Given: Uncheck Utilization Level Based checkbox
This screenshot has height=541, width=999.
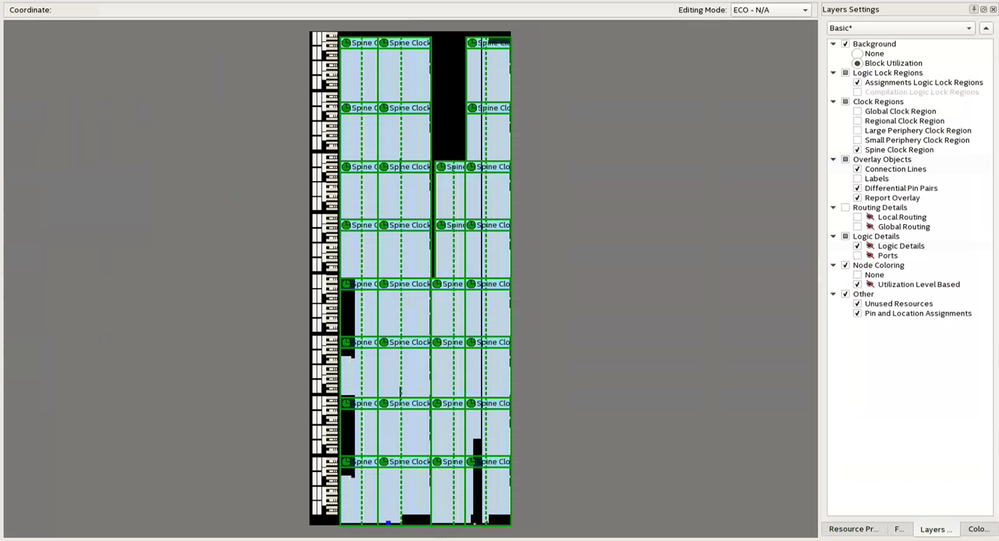Looking at the screenshot, I should click(x=858, y=284).
